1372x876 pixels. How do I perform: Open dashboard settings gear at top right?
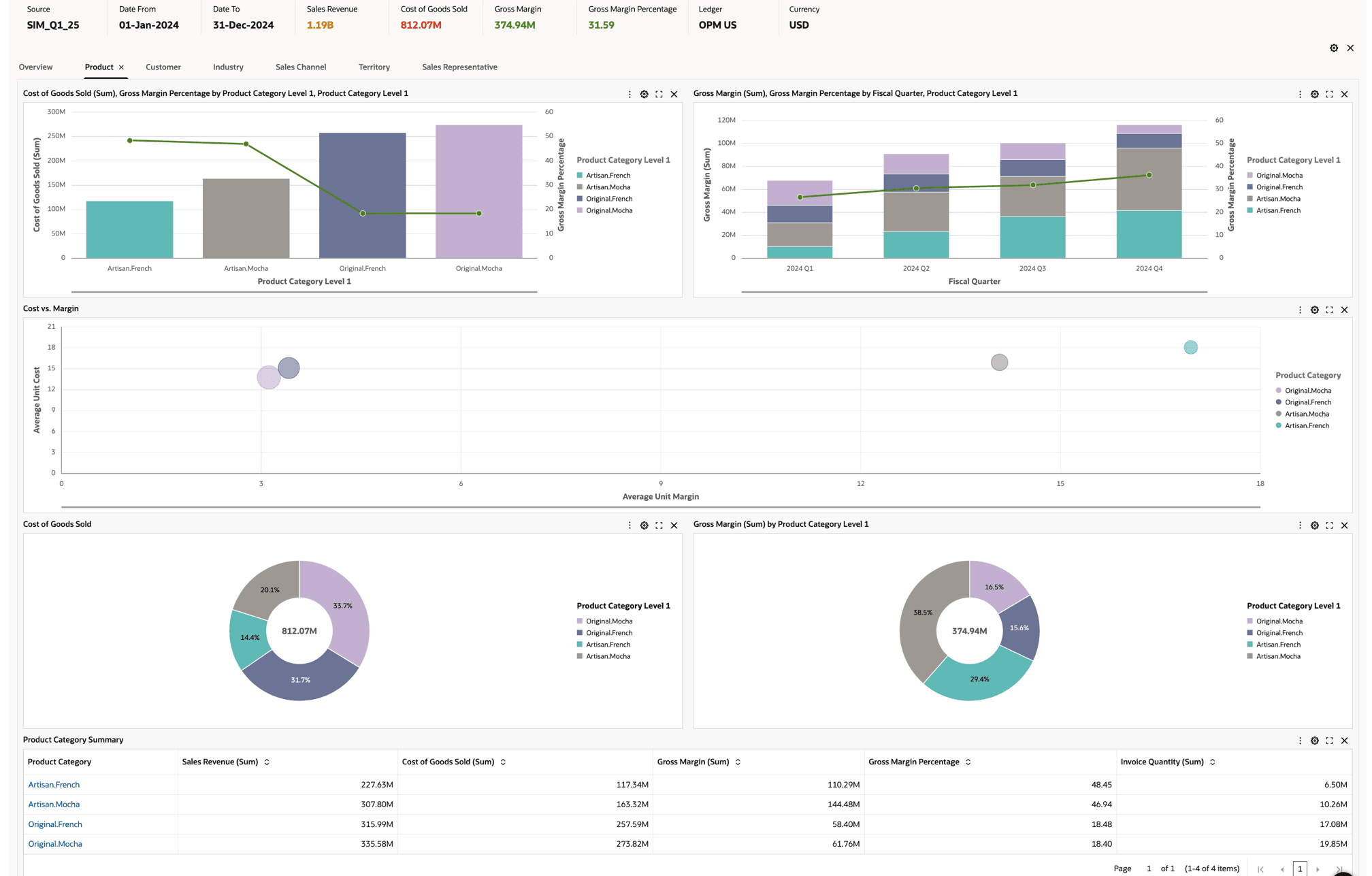[x=1334, y=48]
